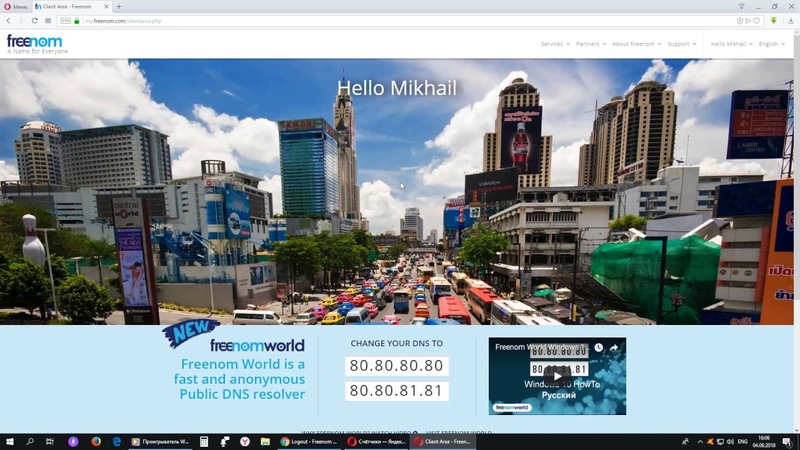This screenshot has width=800, height=450.
Task: Expand the Support menu
Action: [x=682, y=44]
